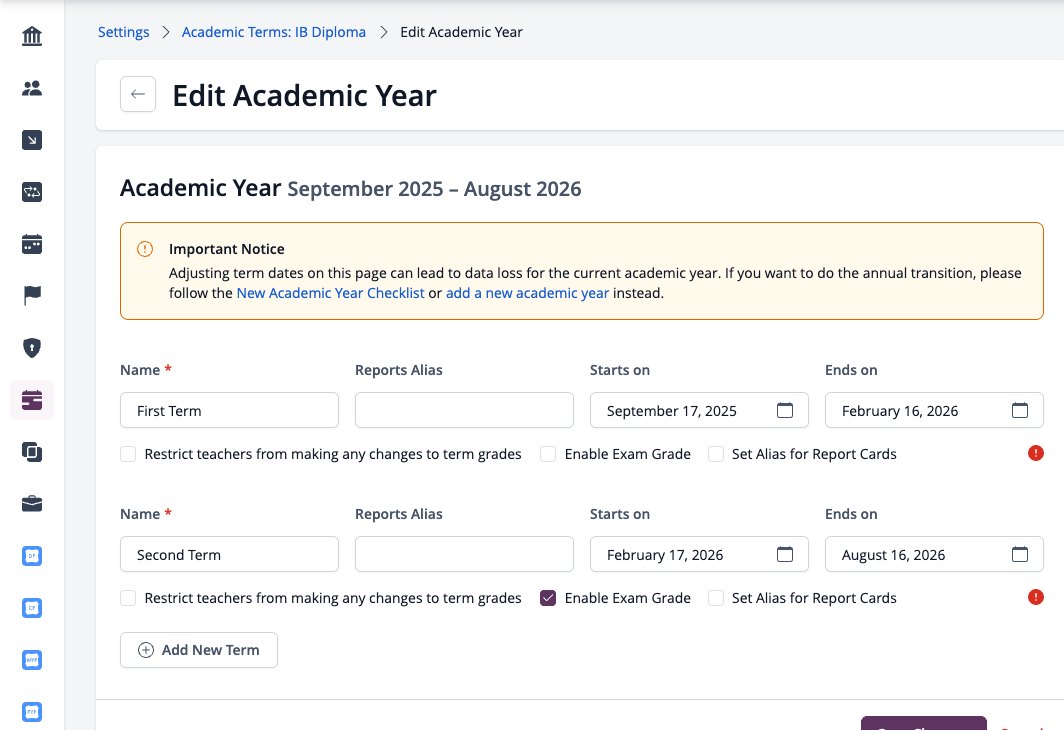The image size is (1064, 730).
Task: Follow the 'add a new academic year' link
Action: pos(527,293)
